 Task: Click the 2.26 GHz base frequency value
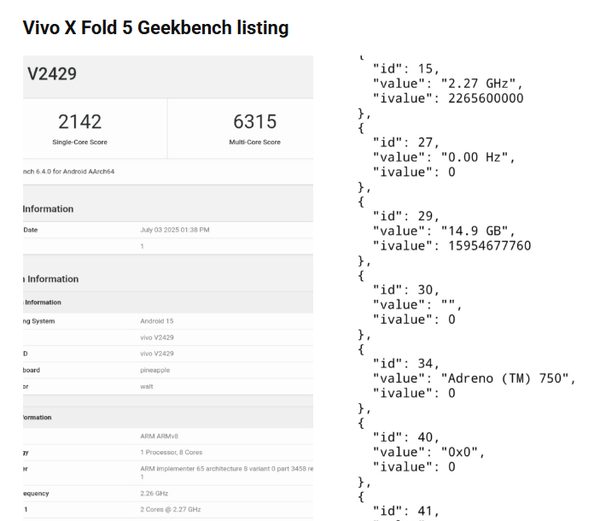coord(154,493)
